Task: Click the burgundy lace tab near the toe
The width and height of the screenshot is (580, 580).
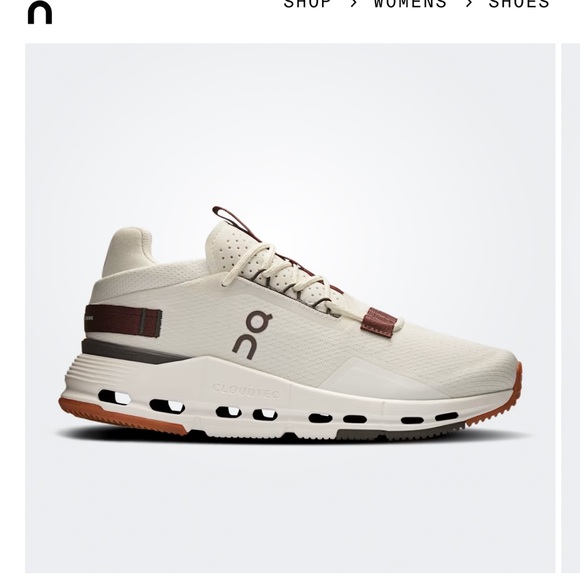Action: 379,321
